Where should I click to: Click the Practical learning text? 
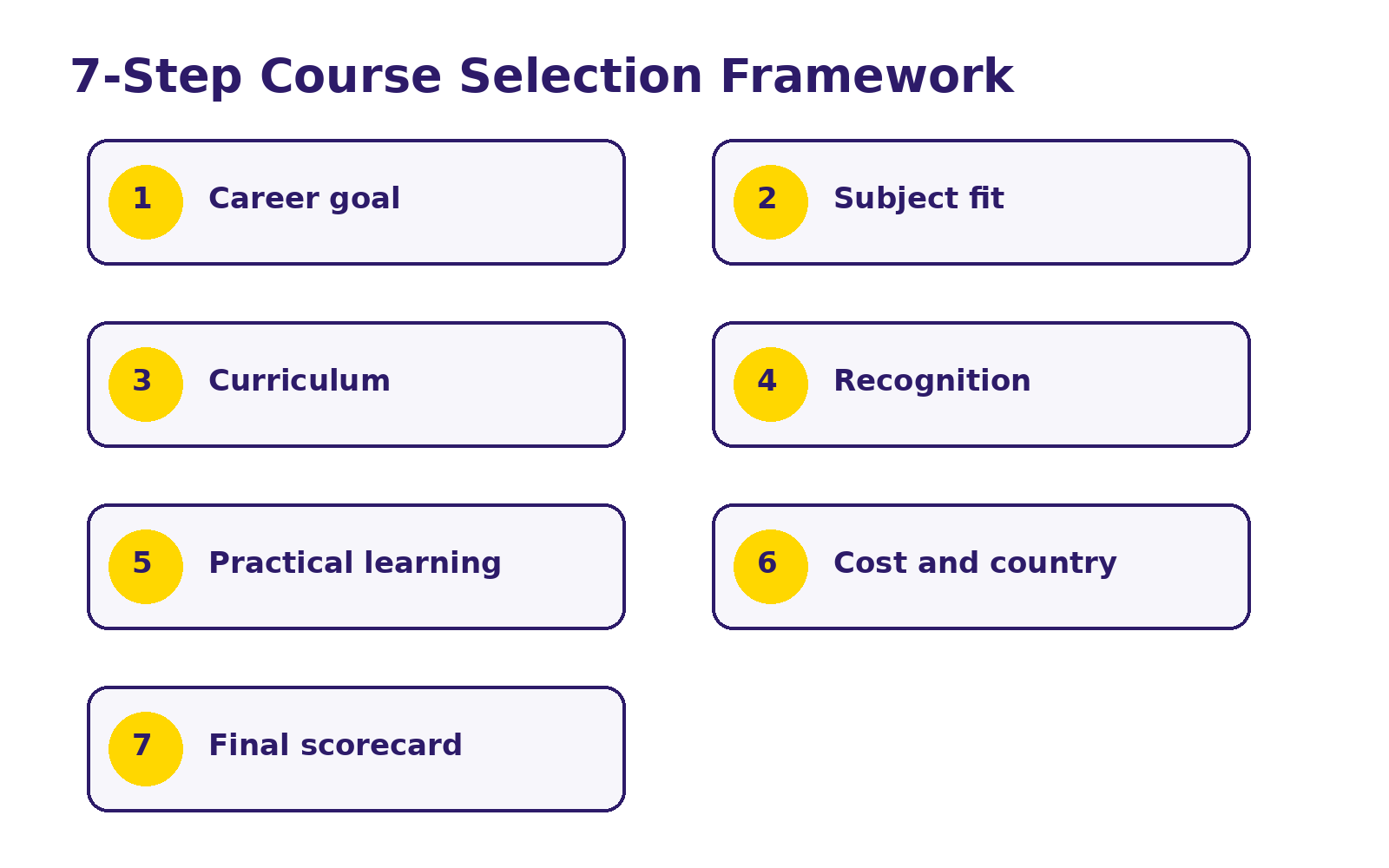pos(355,563)
